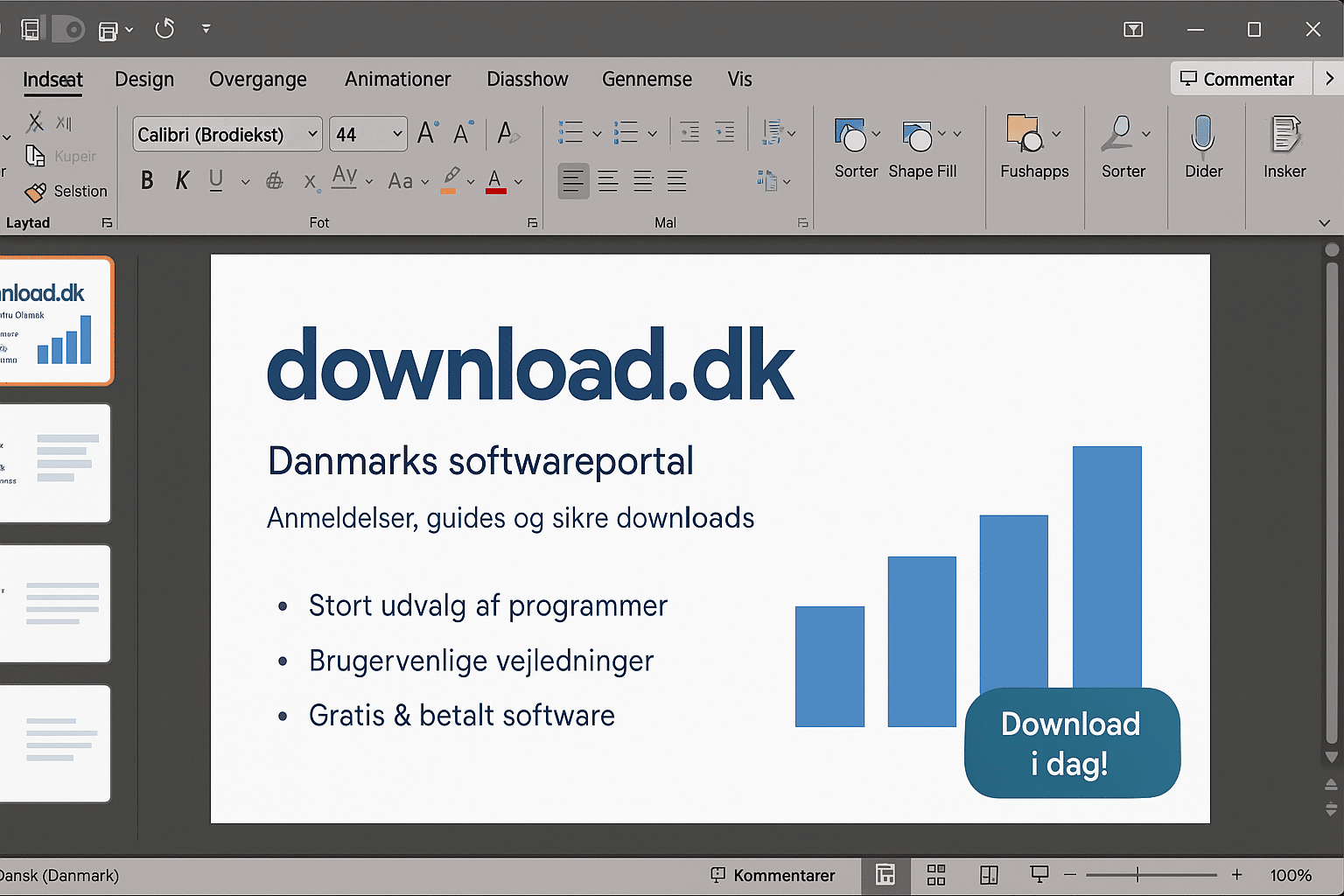The height and width of the screenshot is (896, 1344).
Task: Apply italic formatting with the K icon
Action: coord(181,180)
